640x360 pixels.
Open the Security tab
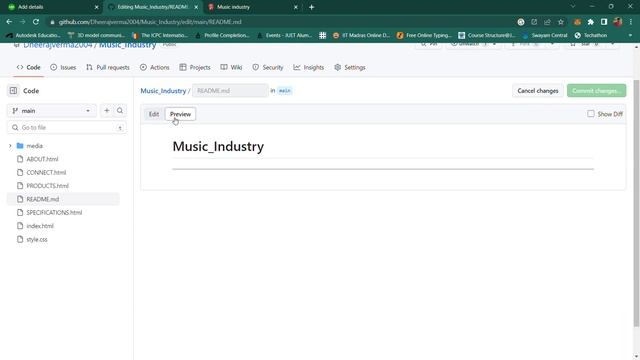[268, 67]
